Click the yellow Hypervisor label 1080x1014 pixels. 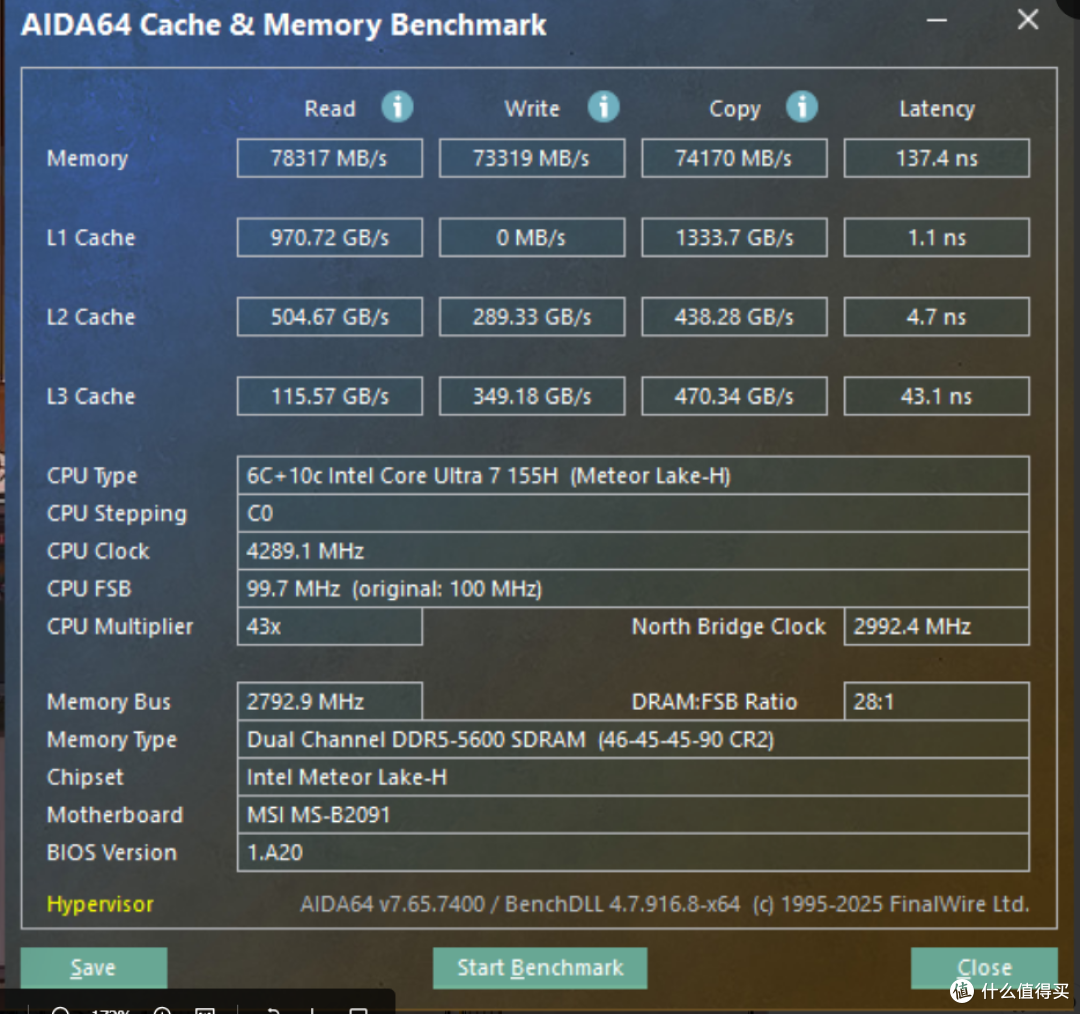[100, 904]
